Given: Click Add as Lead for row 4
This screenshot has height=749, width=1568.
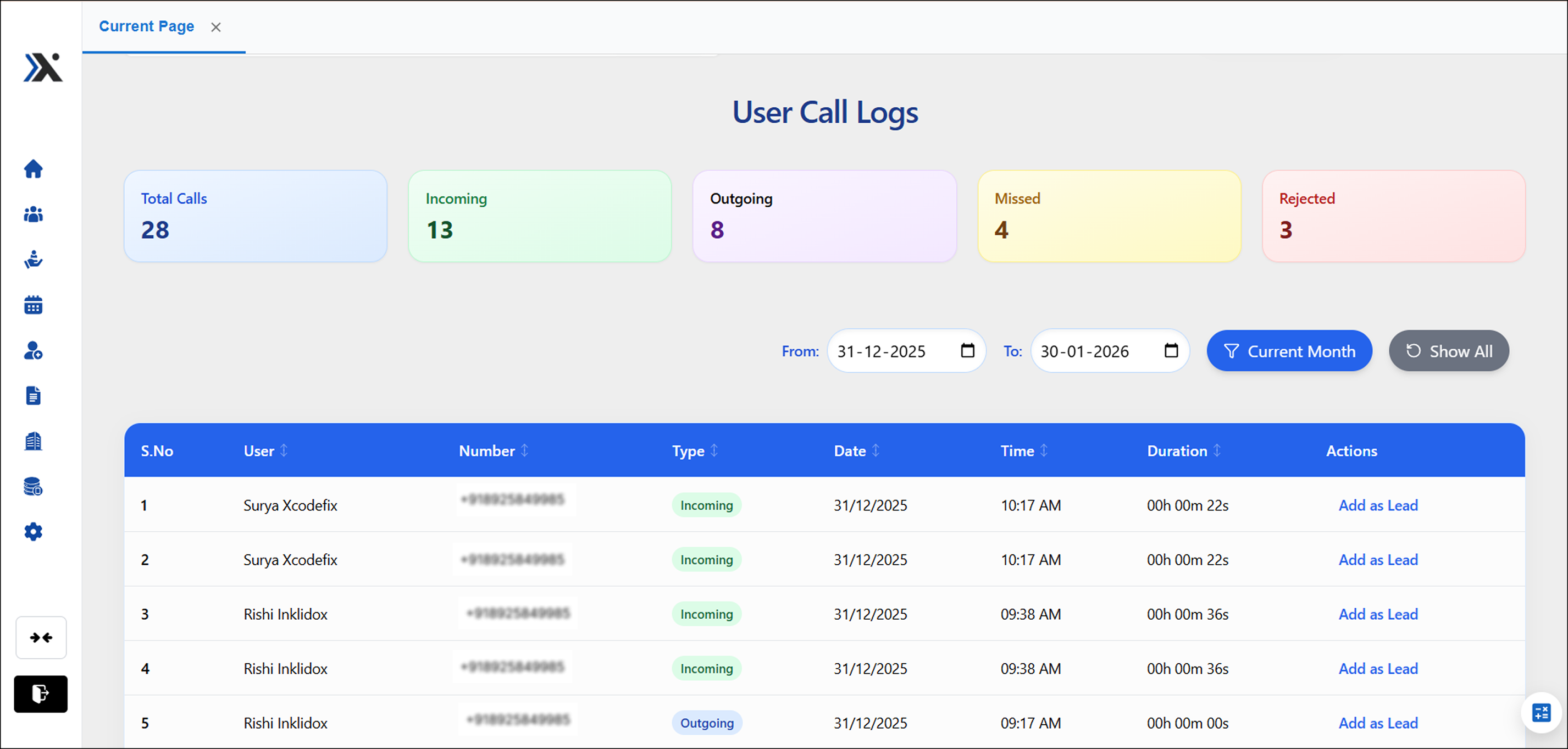Looking at the screenshot, I should 1378,669.
